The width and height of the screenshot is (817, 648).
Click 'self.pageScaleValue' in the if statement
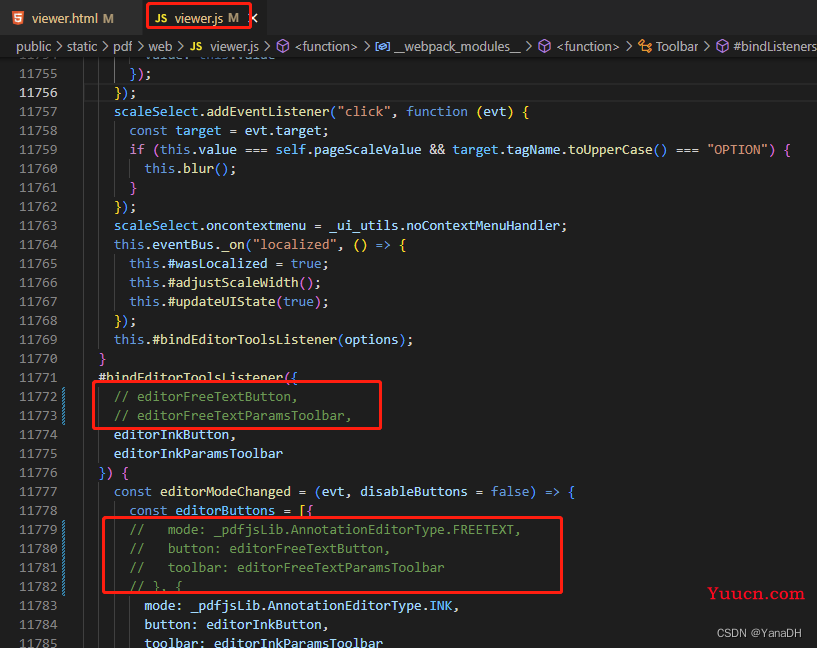(x=348, y=149)
